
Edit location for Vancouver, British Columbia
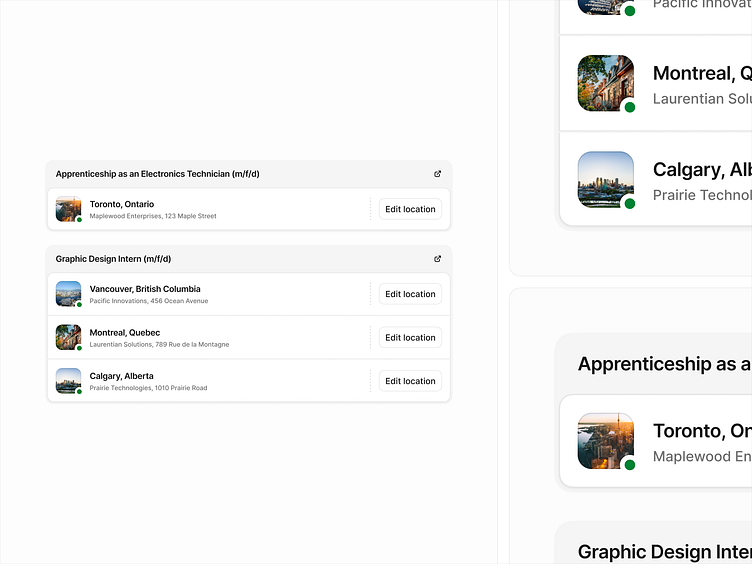[410, 294]
